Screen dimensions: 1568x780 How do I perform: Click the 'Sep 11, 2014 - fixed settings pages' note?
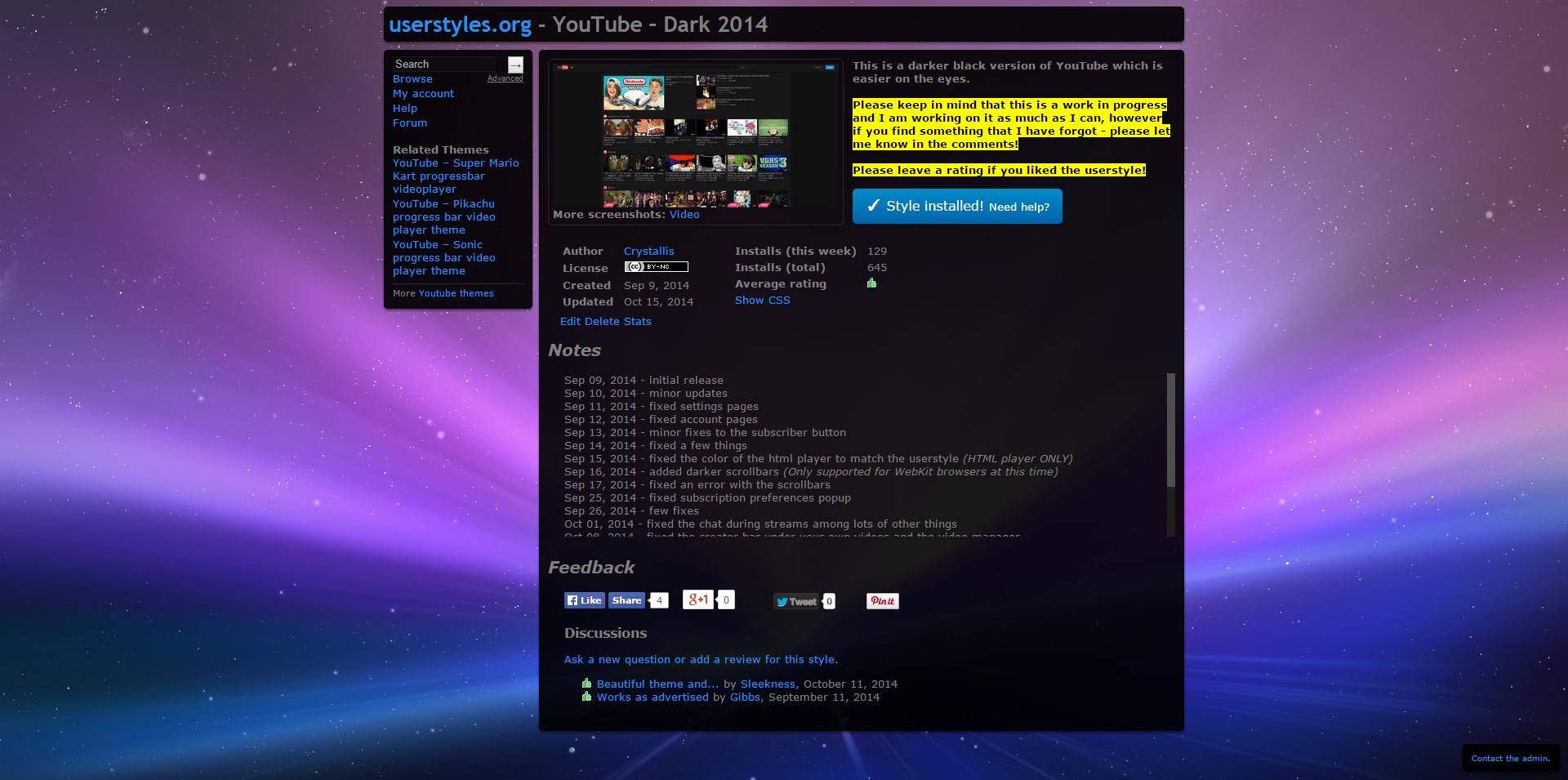coord(661,407)
